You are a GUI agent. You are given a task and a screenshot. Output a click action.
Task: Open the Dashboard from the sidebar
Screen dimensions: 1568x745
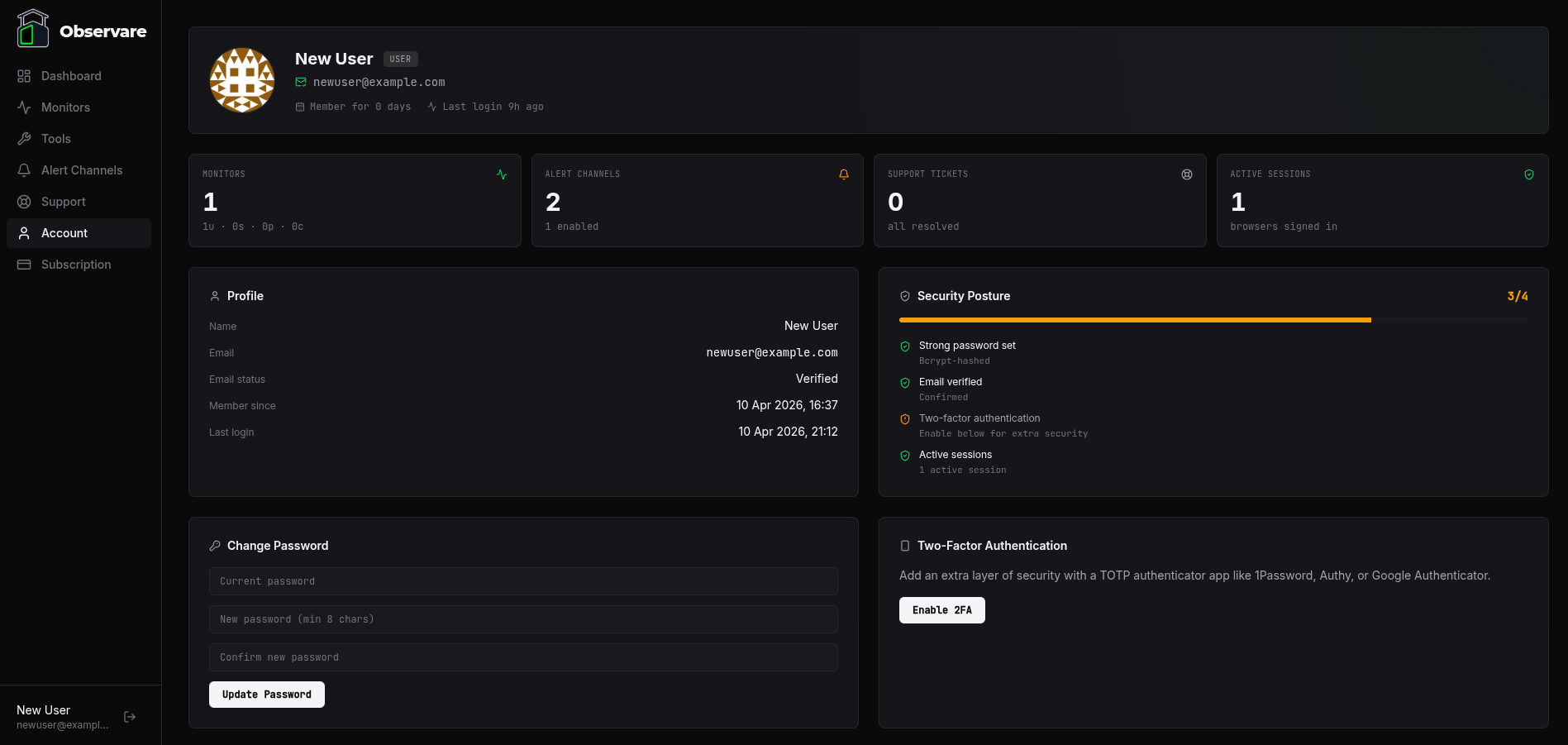click(x=70, y=75)
